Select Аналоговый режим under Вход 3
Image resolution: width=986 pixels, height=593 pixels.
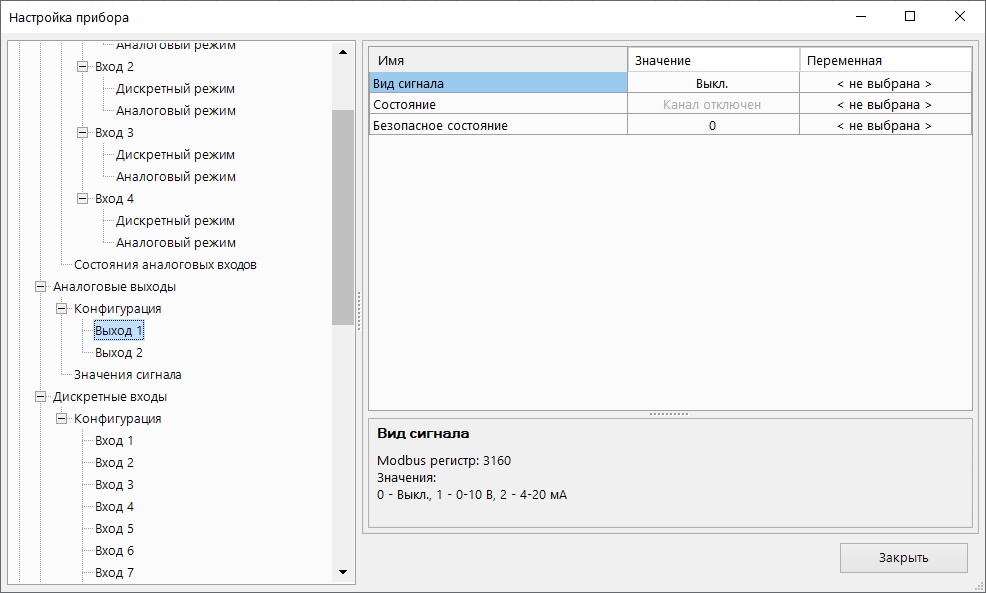[x=175, y=177]
